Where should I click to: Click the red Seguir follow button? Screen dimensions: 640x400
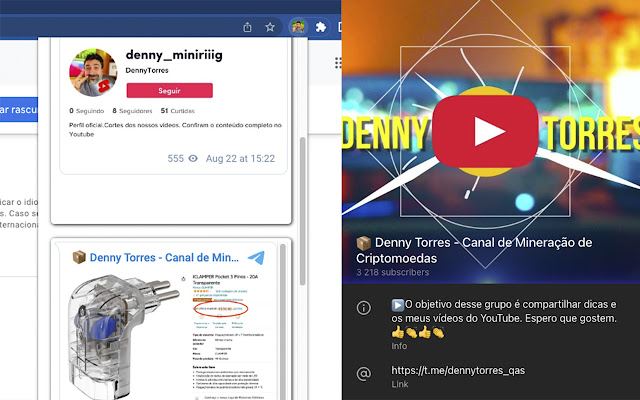point(169,91)
